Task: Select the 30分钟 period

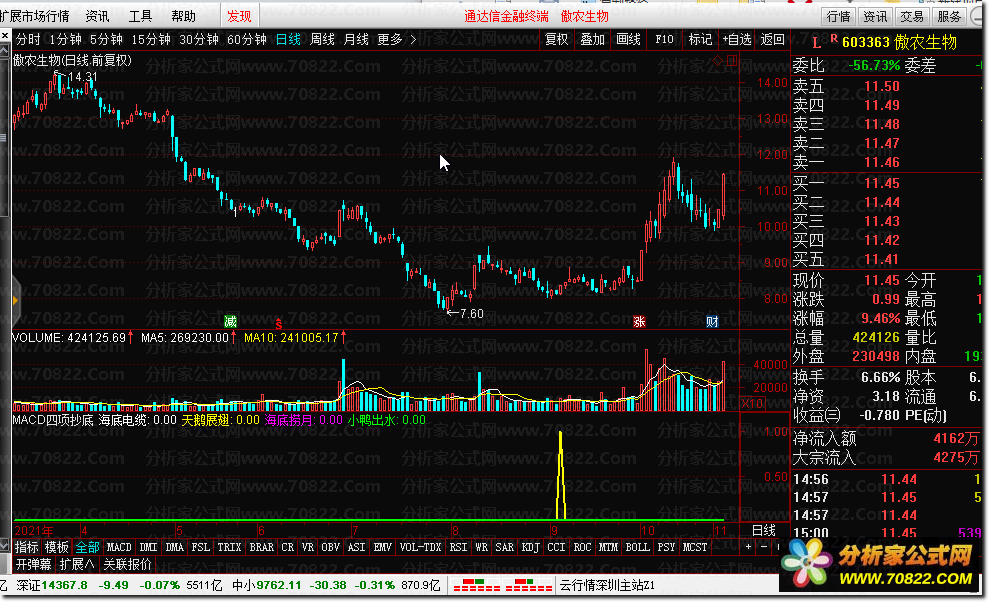Action: coord(198,39)
